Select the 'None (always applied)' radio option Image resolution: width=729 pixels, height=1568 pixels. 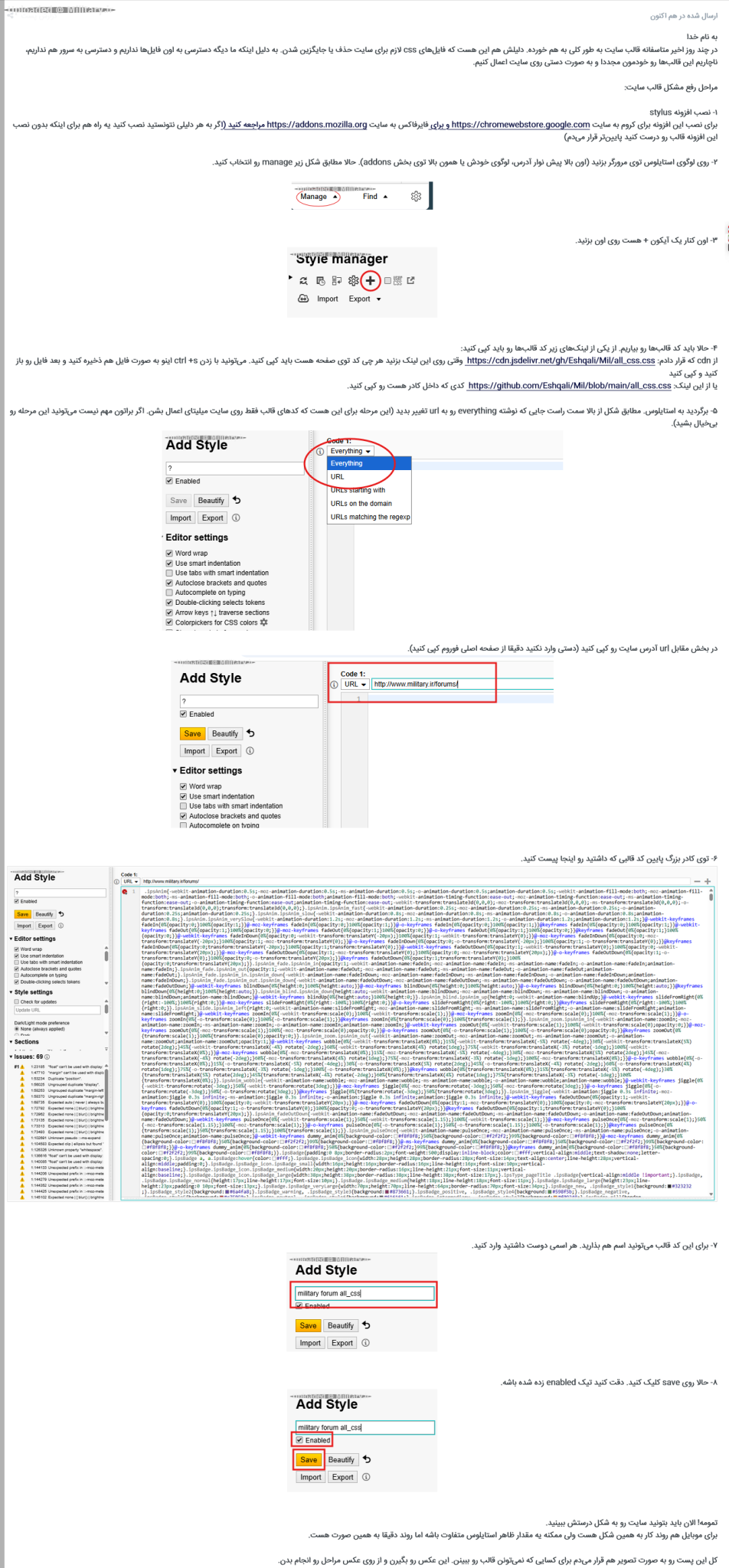[x=18, y=1029]
